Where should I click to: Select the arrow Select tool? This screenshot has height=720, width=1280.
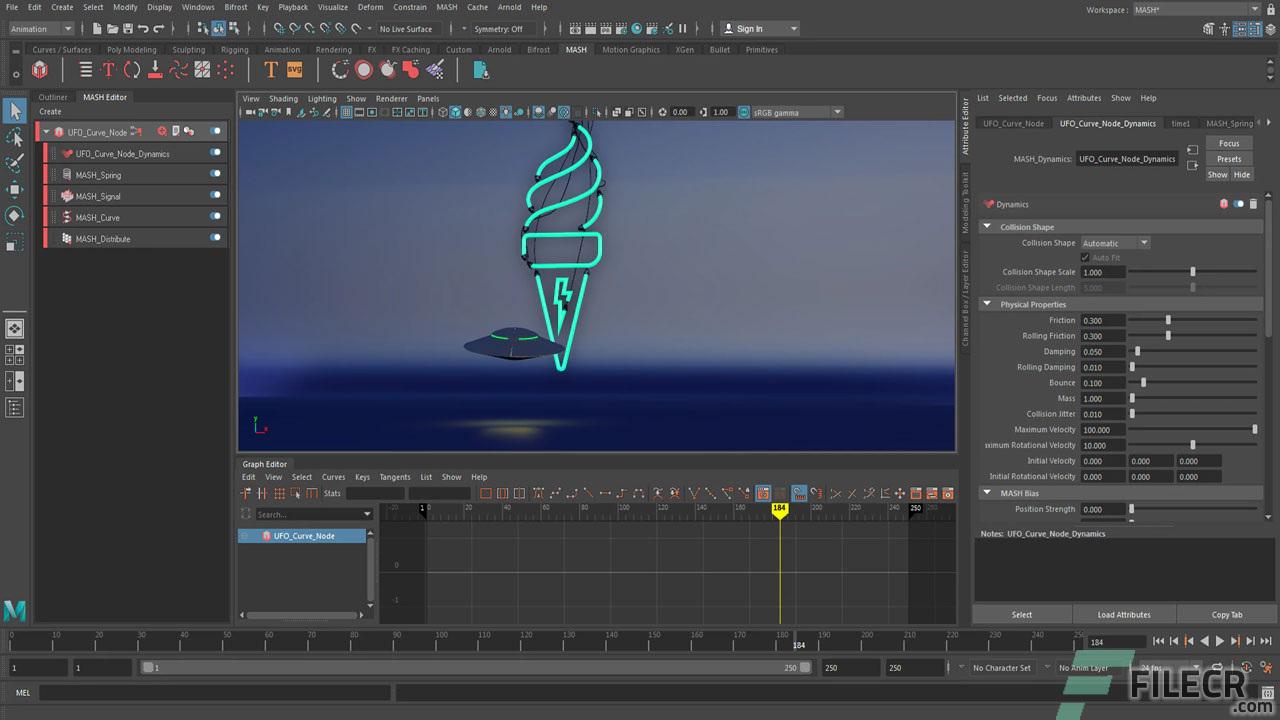click(15, 111)
